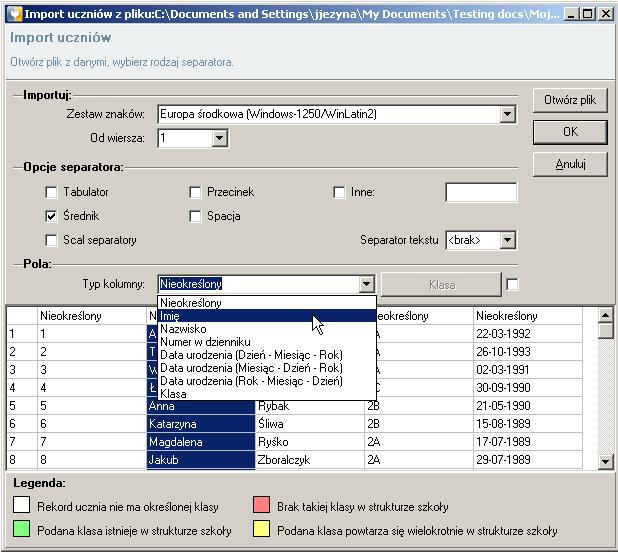Tick the Spacja checkbox

(x=195, y=216)
